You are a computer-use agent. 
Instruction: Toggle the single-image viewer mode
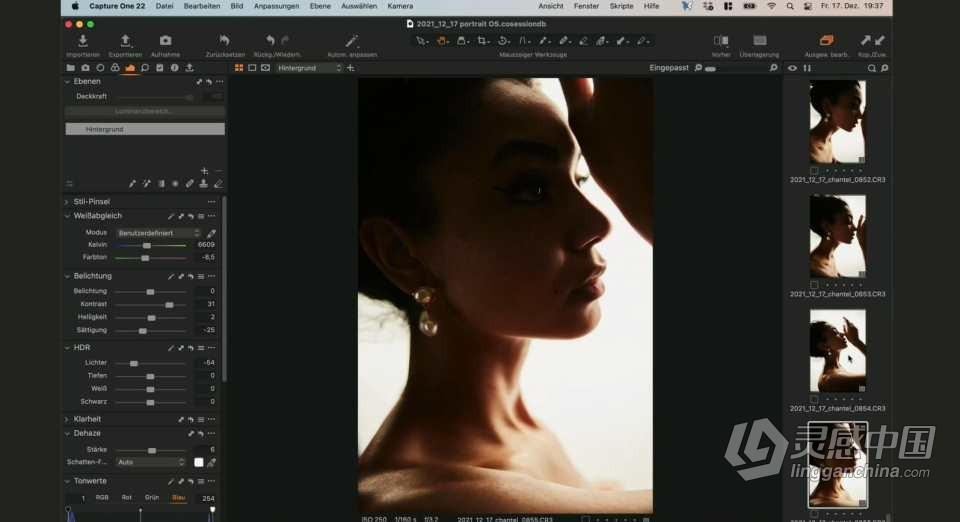[252, 68]
